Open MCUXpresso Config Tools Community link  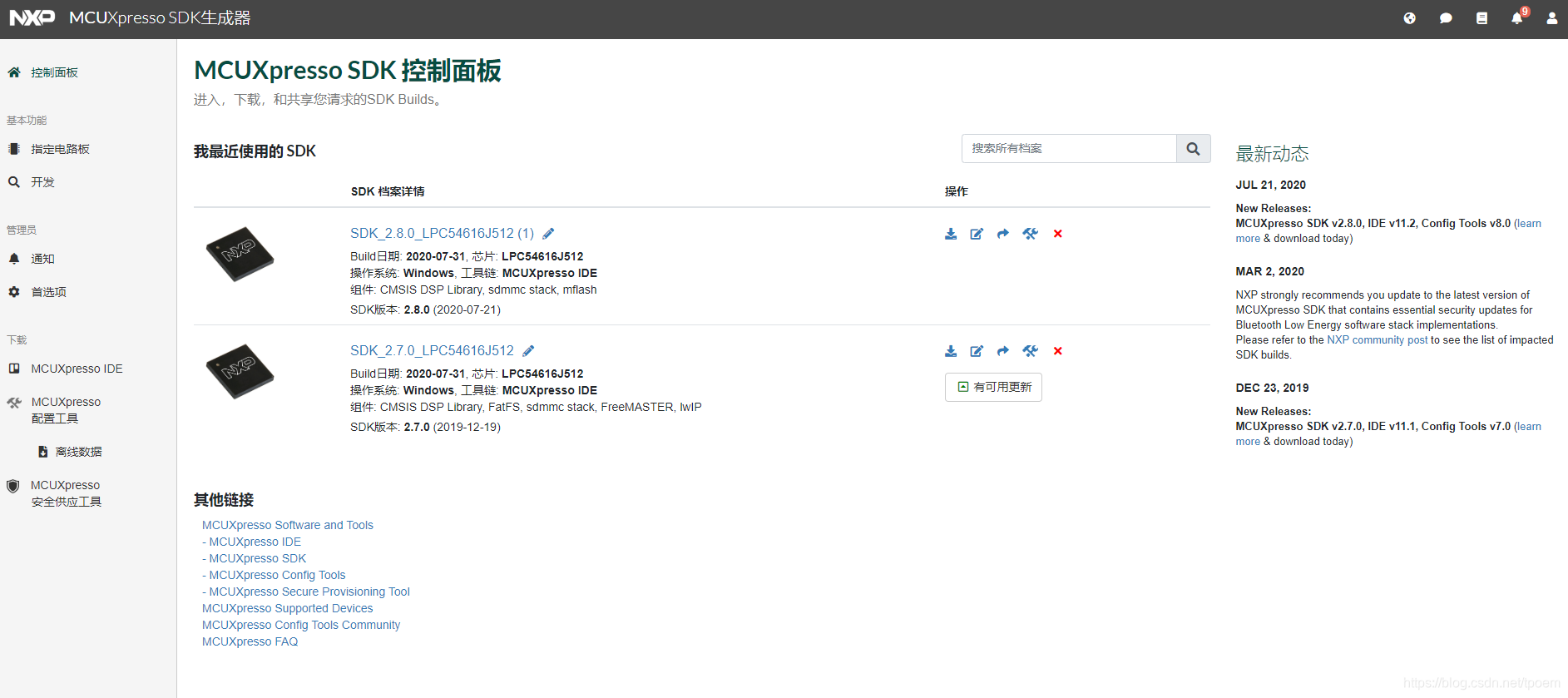pos(301,625)
